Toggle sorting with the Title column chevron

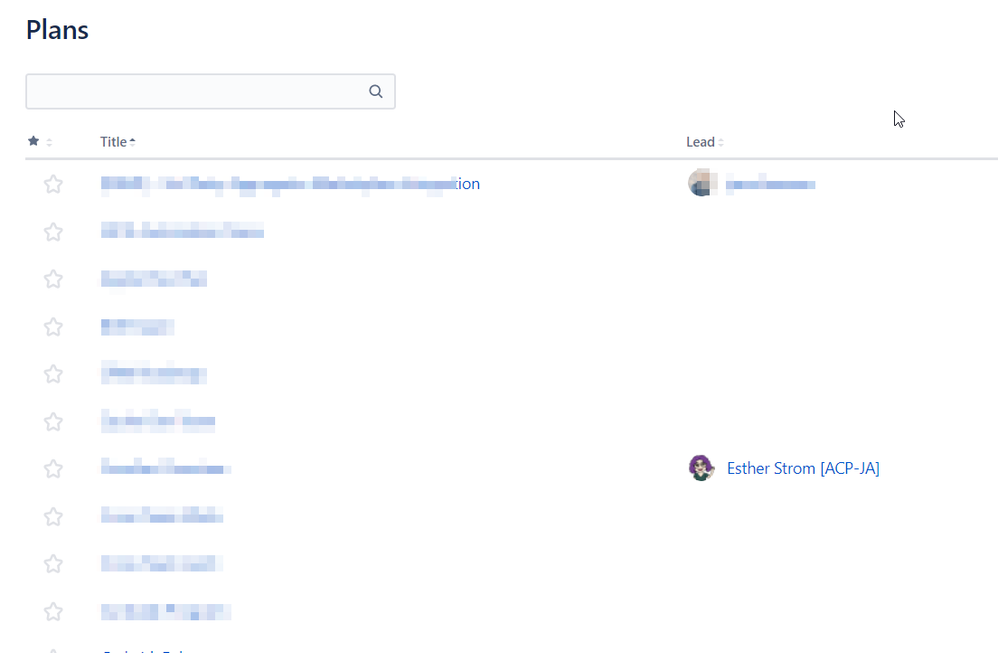(132, 141)
